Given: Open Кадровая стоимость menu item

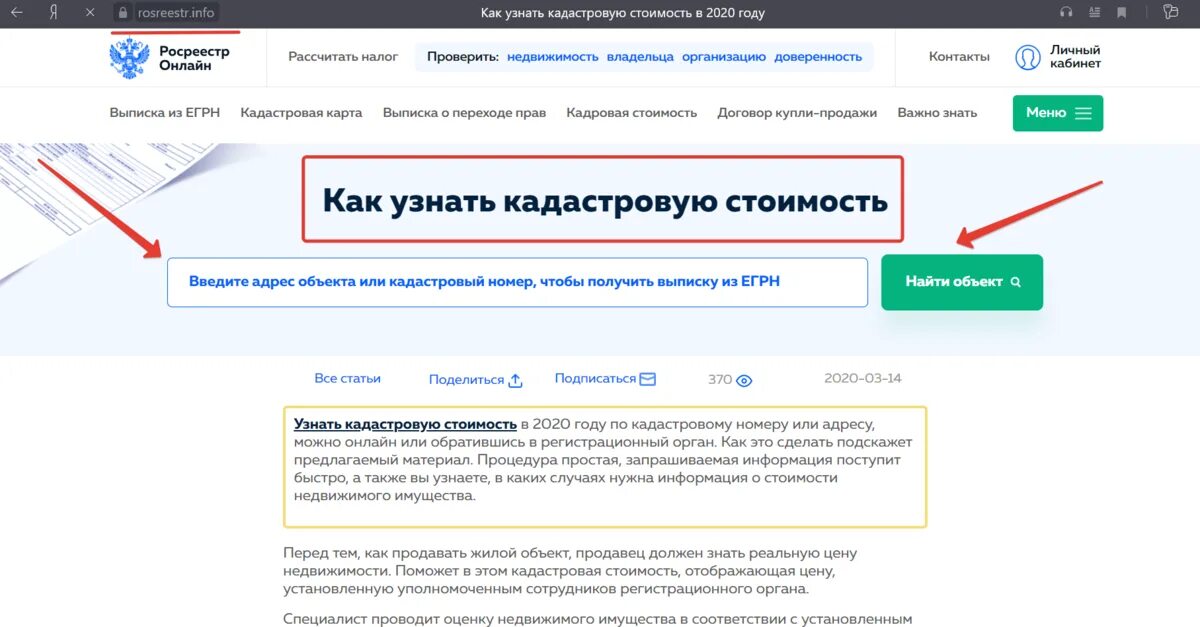Looking at the screenshot, I should click(x=631, y=113).
